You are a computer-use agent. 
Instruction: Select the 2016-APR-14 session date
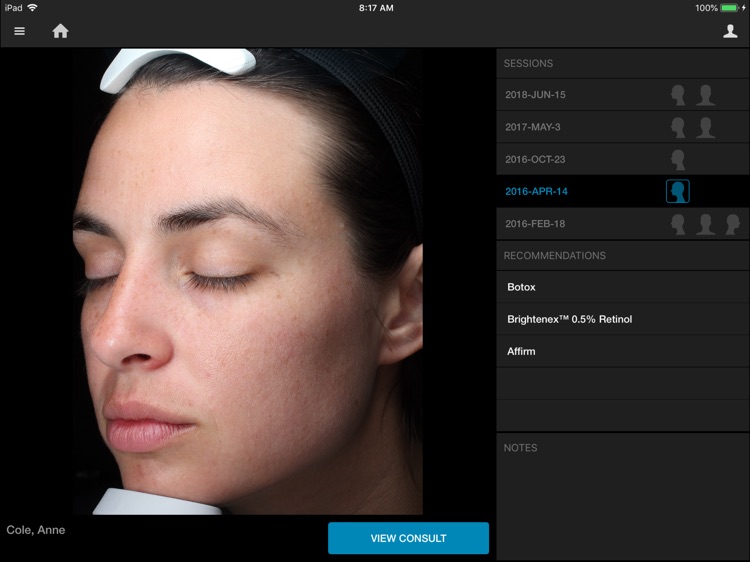point(536,191)
